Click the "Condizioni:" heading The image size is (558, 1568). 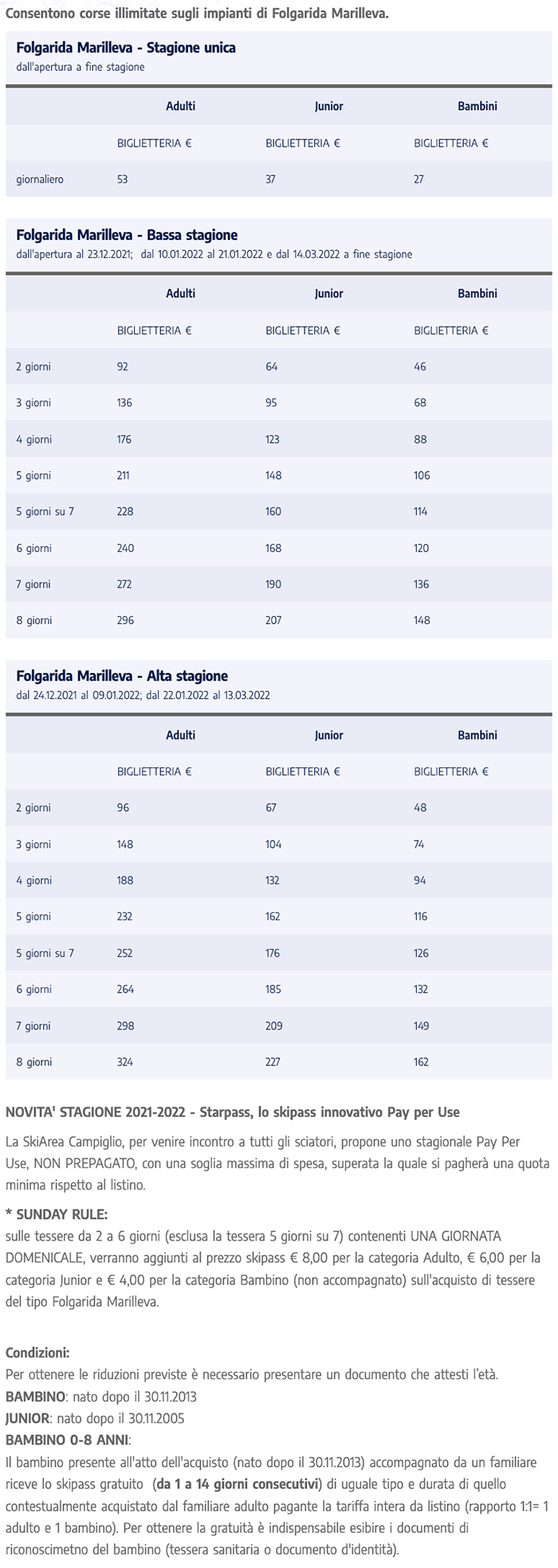(x=37, y=1353)
